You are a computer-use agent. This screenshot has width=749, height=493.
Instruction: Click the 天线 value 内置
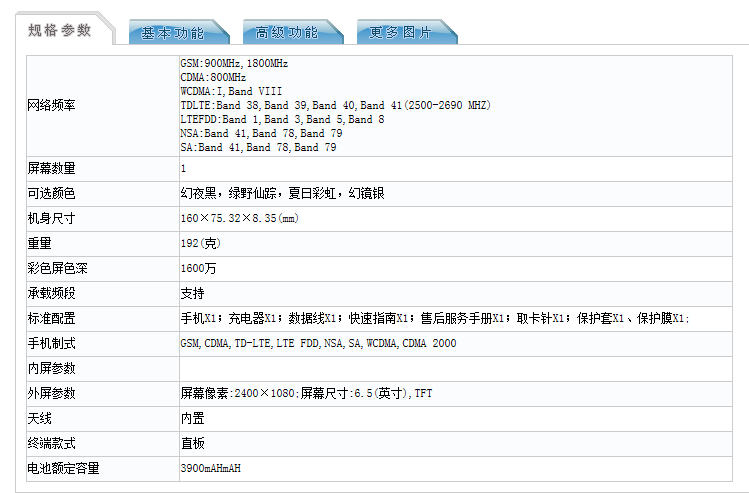[192, 418]
